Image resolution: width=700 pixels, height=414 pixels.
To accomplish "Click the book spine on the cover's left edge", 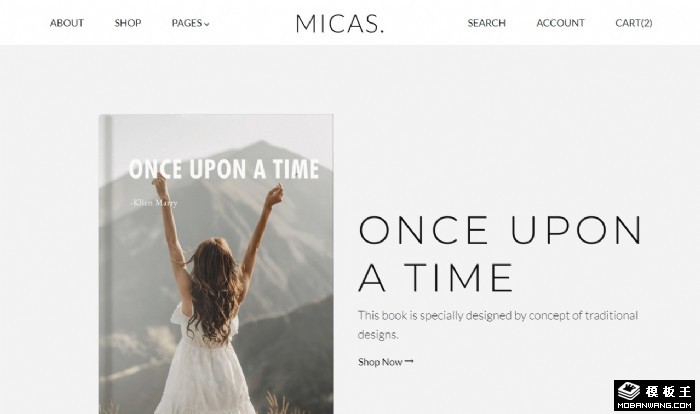I will pyautogui.click(x=106, y=264).
